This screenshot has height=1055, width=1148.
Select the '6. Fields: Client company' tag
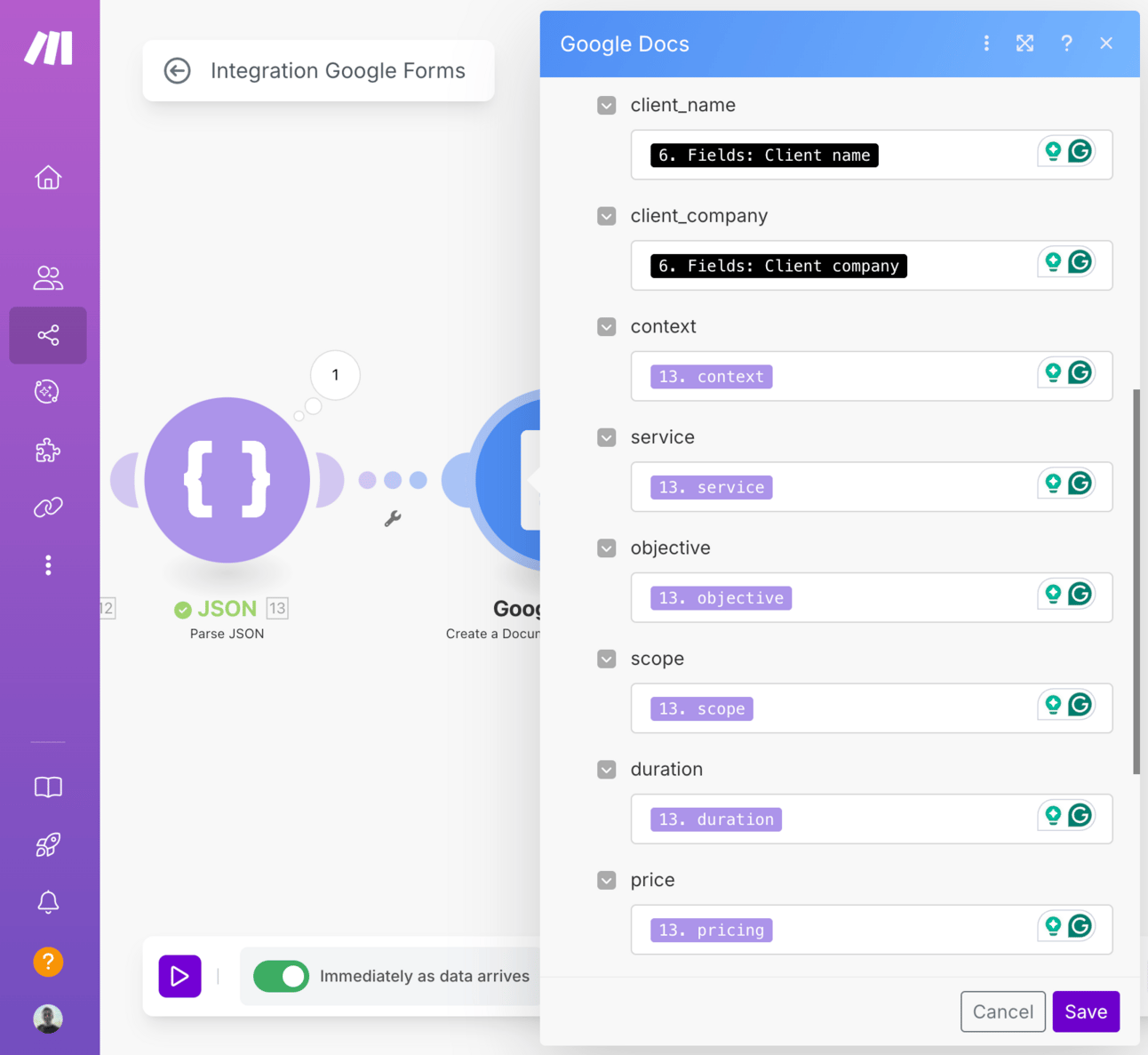coord(778,266)
